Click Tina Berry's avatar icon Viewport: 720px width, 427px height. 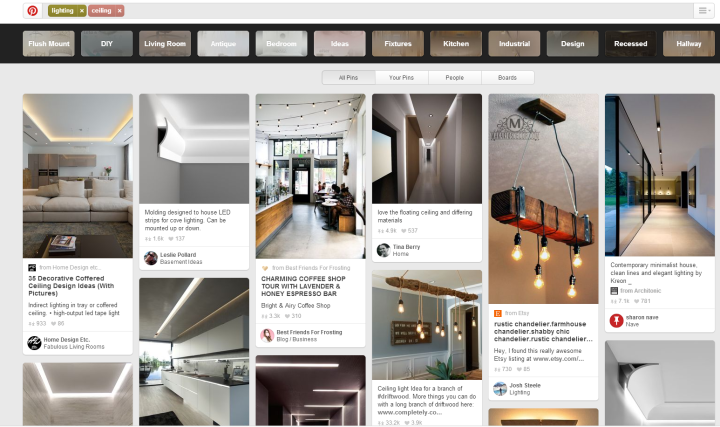(x=383, y=250)
